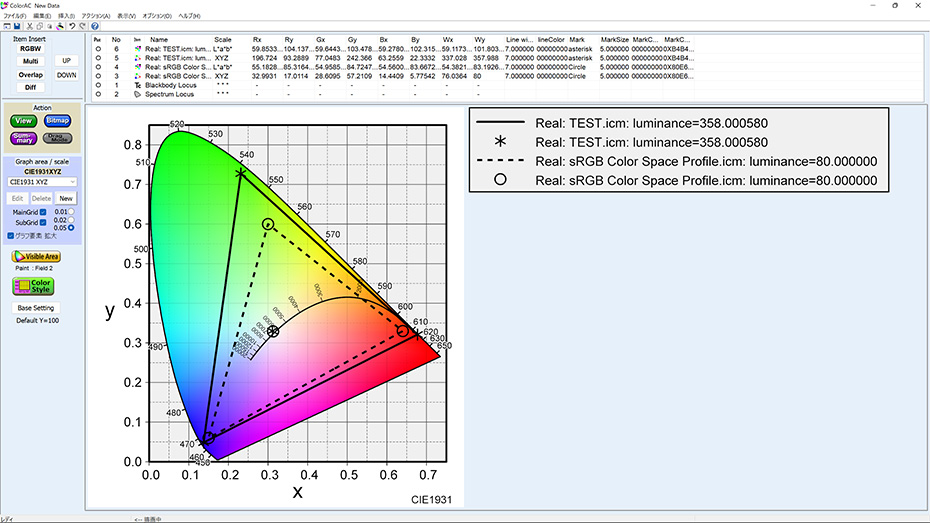This screenshot has width=930, height=523.
Task: Select the 0.01 grid spacing radio button
Action: click(x=70, y=211)
